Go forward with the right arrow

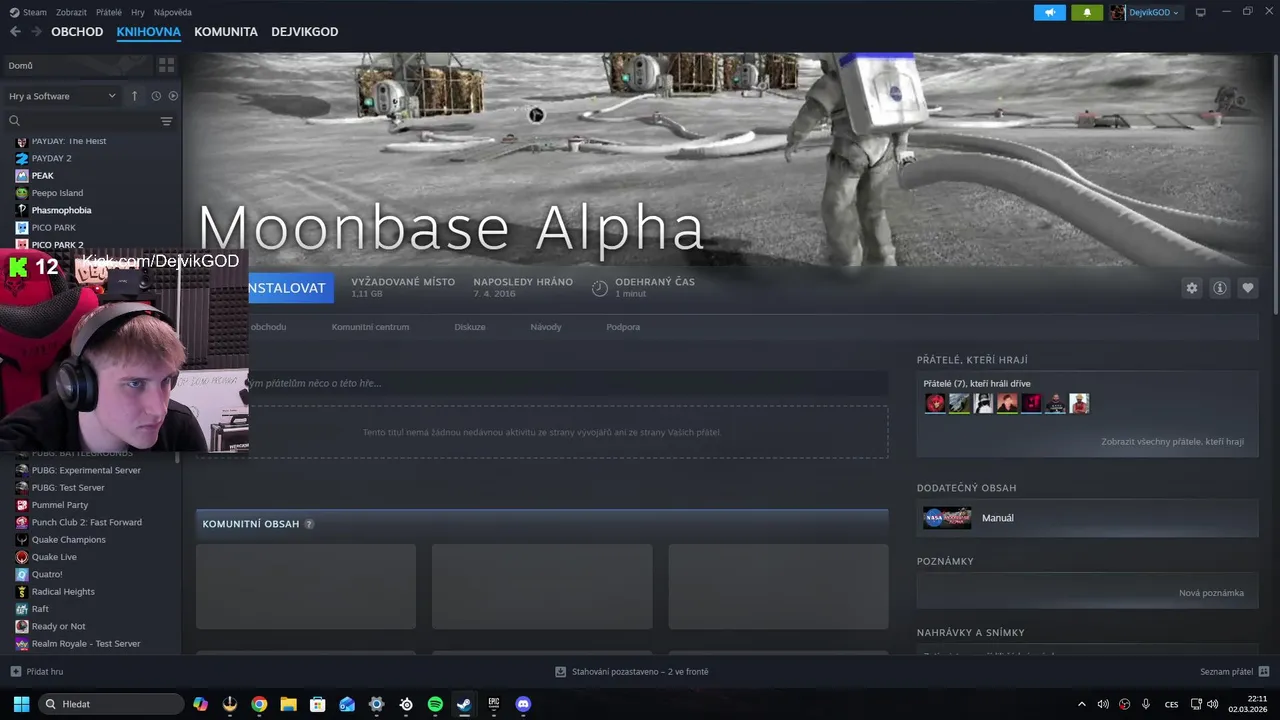pyautogui.click(x=36, y=32)
